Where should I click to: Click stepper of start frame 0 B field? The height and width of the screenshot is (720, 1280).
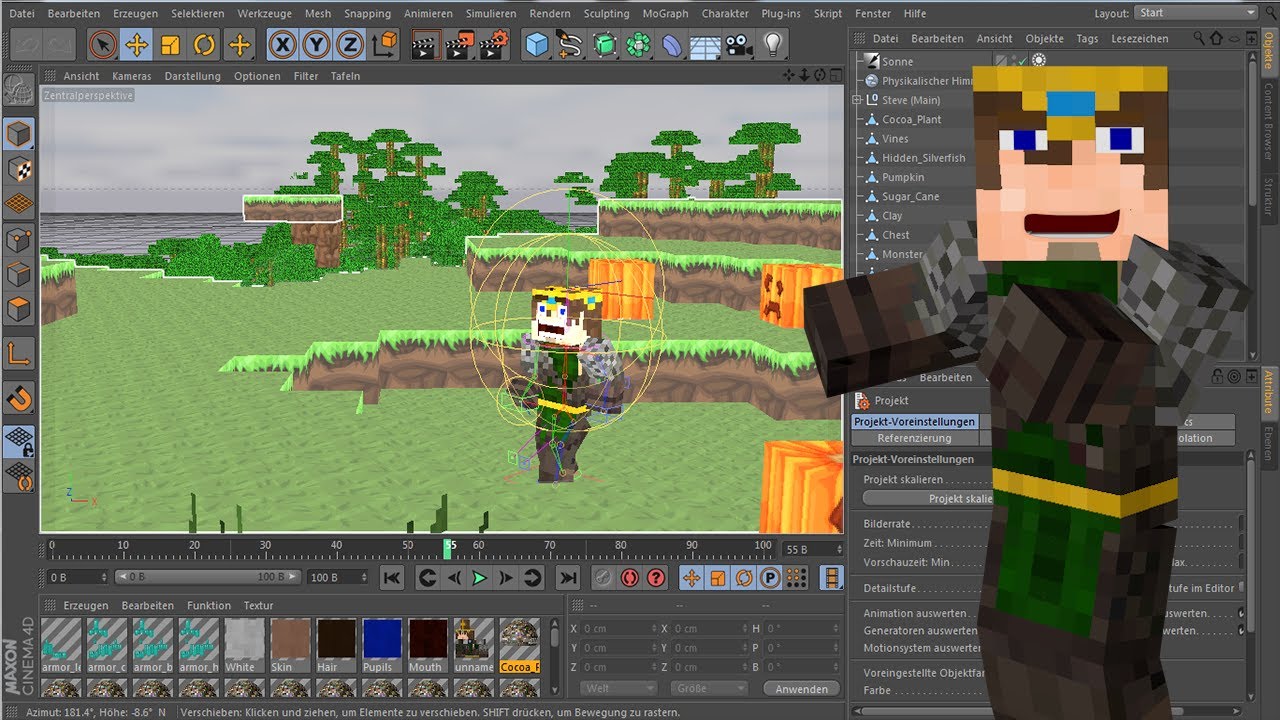pos(104,577)
